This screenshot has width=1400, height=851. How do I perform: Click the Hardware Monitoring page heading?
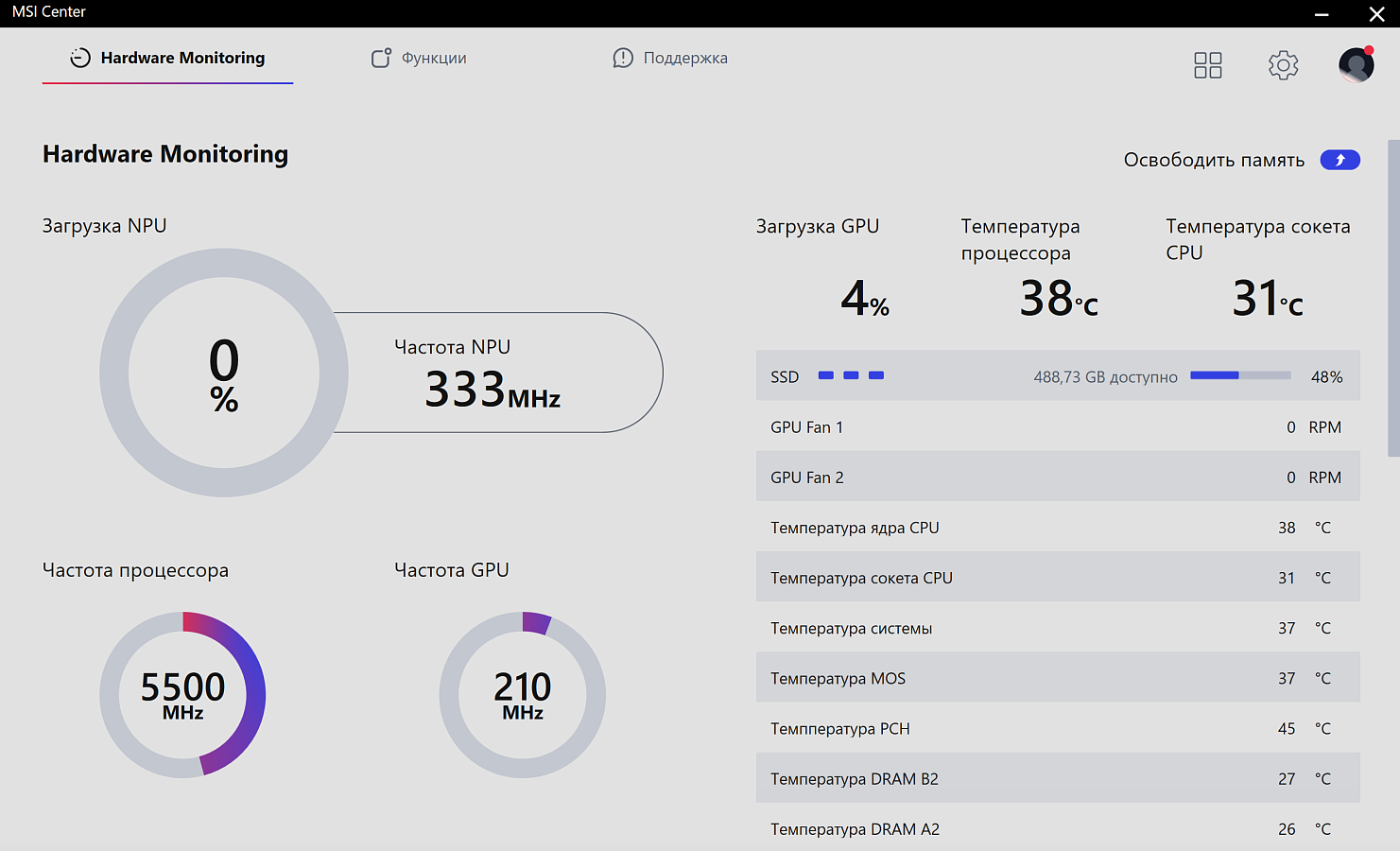pos(165,154)
